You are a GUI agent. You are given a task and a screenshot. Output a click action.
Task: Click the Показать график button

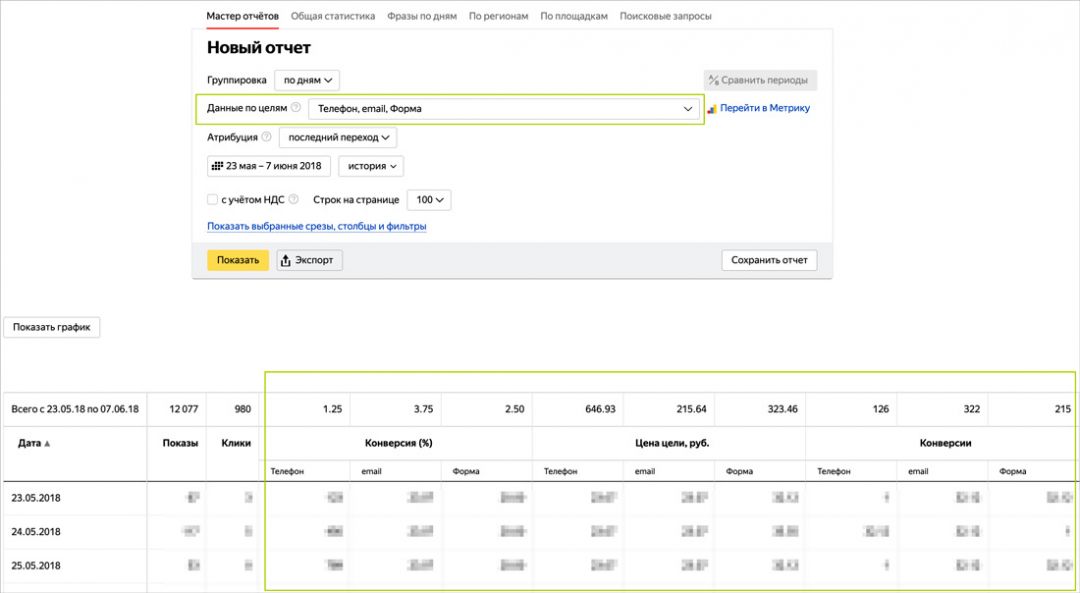point(52,327)
